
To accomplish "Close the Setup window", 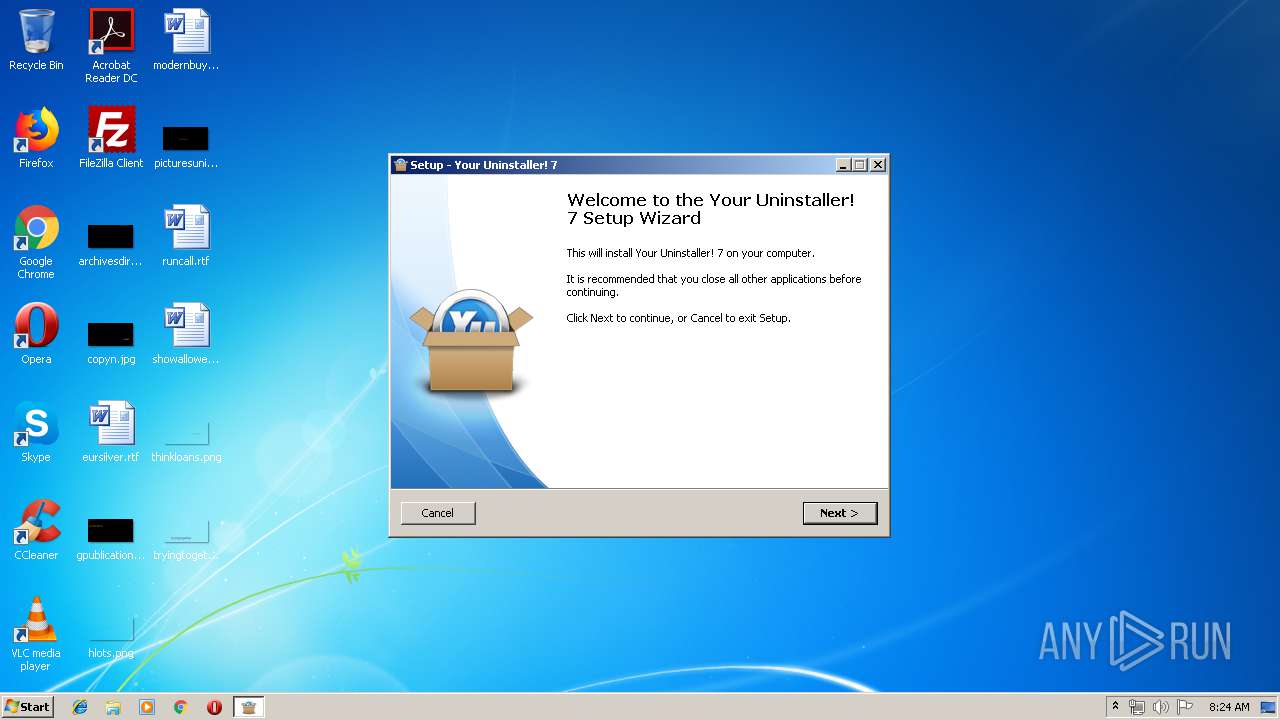I will (x=878, y=165).
